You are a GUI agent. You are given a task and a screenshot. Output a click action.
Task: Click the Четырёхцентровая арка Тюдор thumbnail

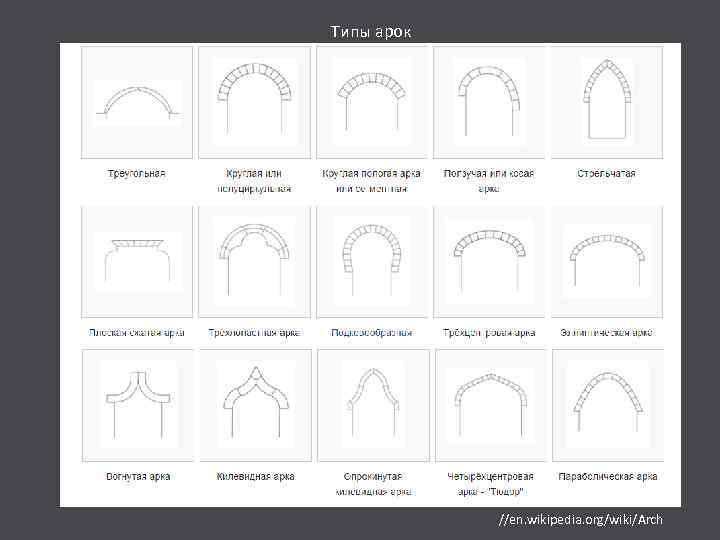coord(491,405)
